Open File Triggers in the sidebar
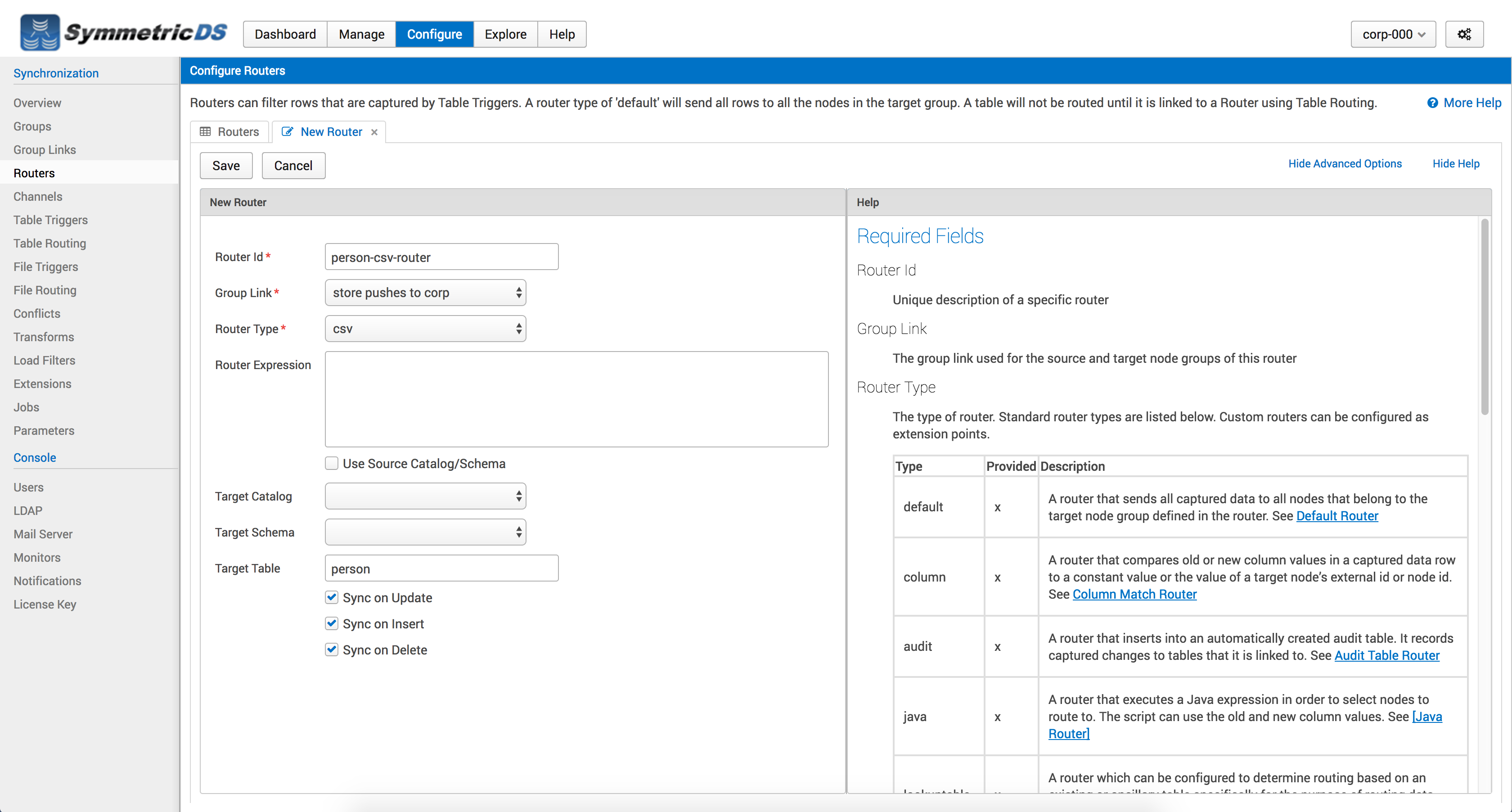This screenshot has height=812, width=1512. [x=46, y=266]
